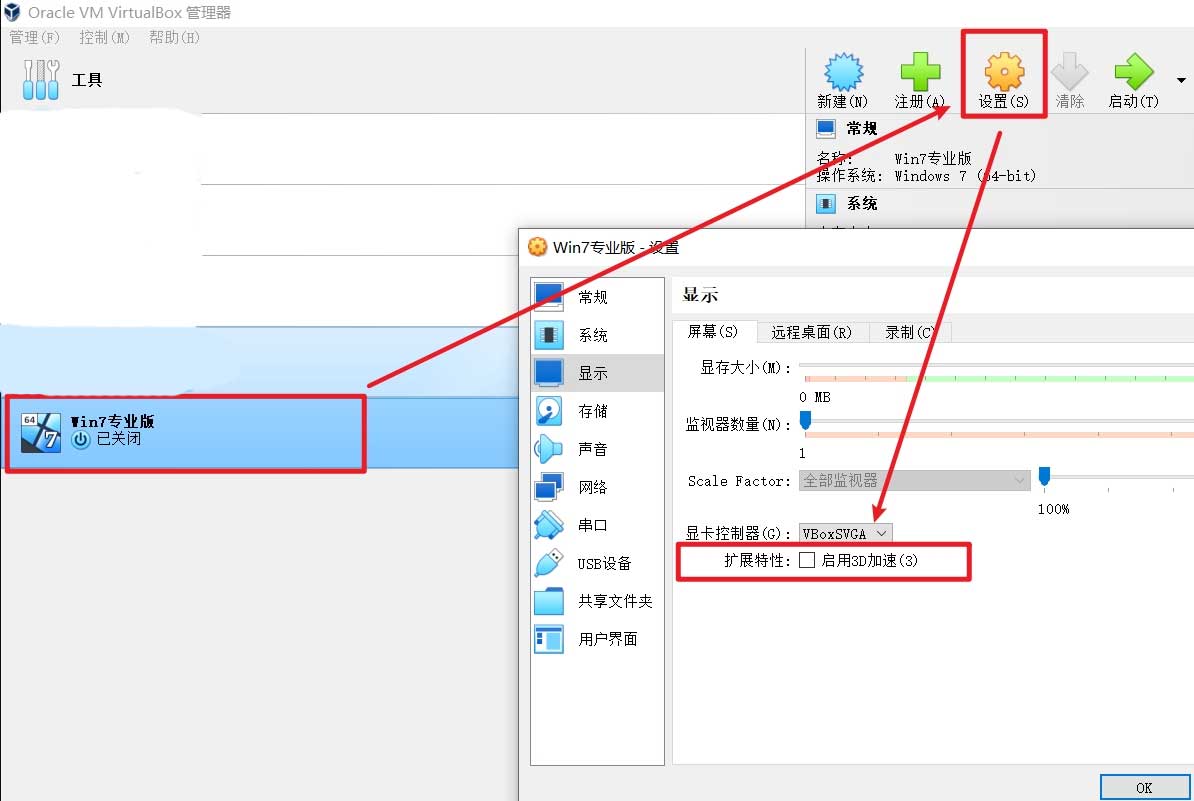Click the 显存大小 slider track
The width and height of the screenshot is (1194, 801).
coord(996,366)
